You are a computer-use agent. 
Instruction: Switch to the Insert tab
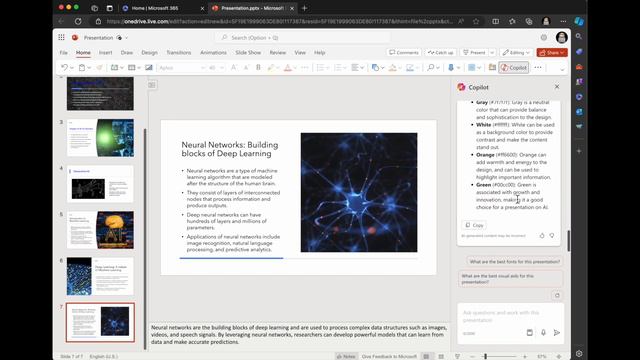tap(105, 53)
